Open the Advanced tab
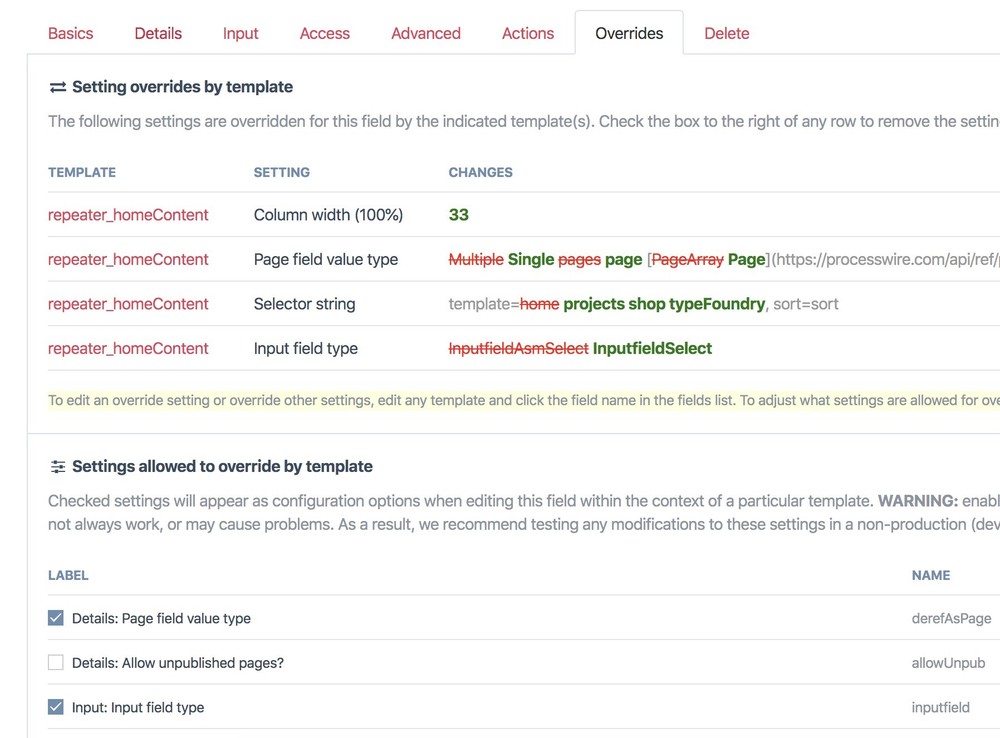 (426, 33)
